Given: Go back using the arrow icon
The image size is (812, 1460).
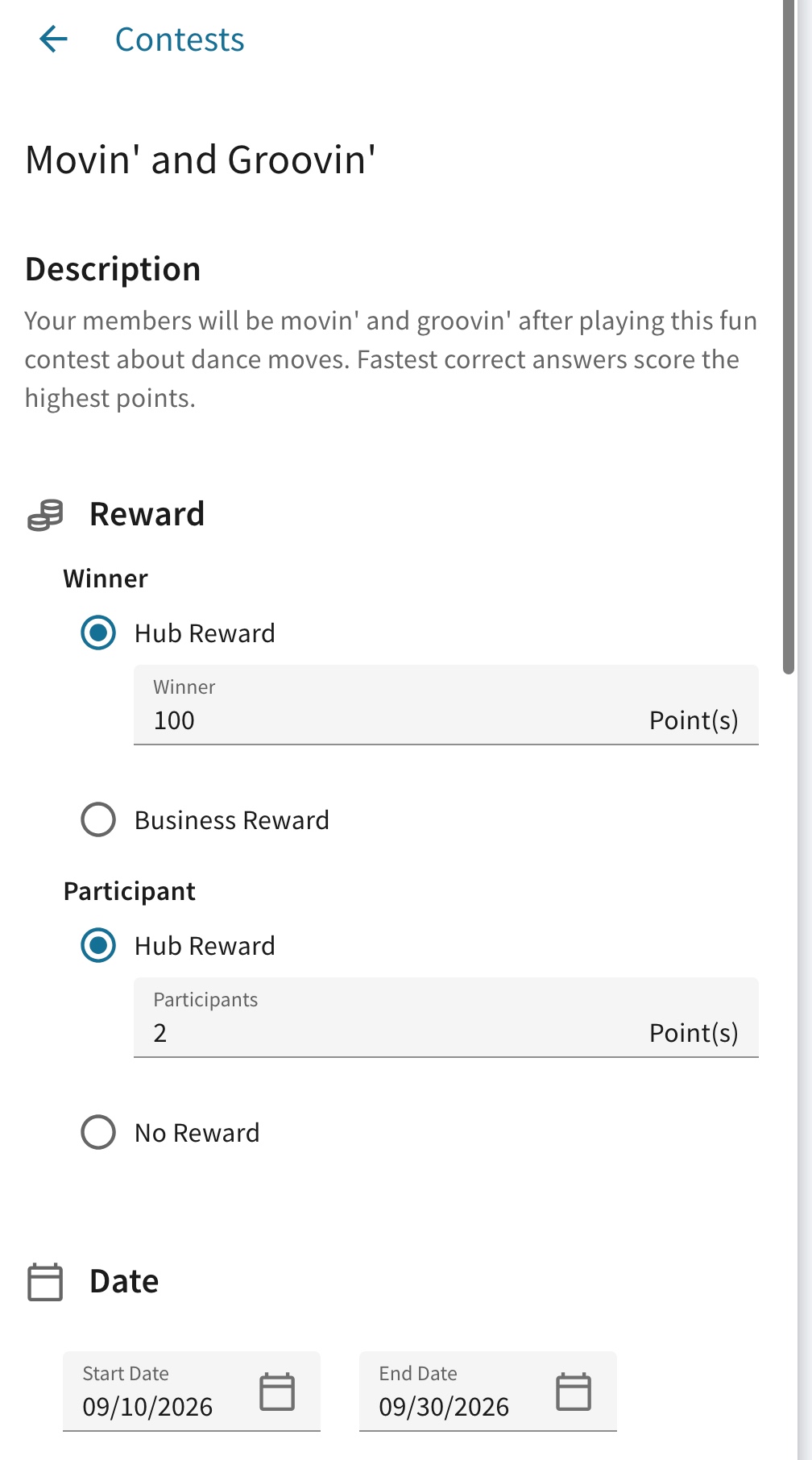Looking at the screenshot, I should [54, 39].
